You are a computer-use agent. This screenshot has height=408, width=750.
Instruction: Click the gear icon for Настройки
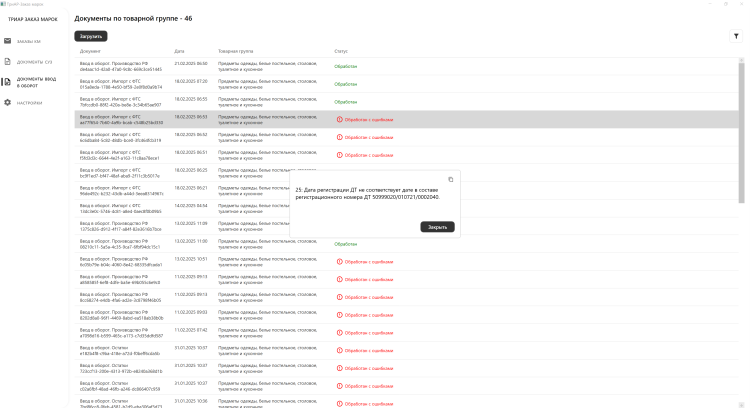point(8,102)
